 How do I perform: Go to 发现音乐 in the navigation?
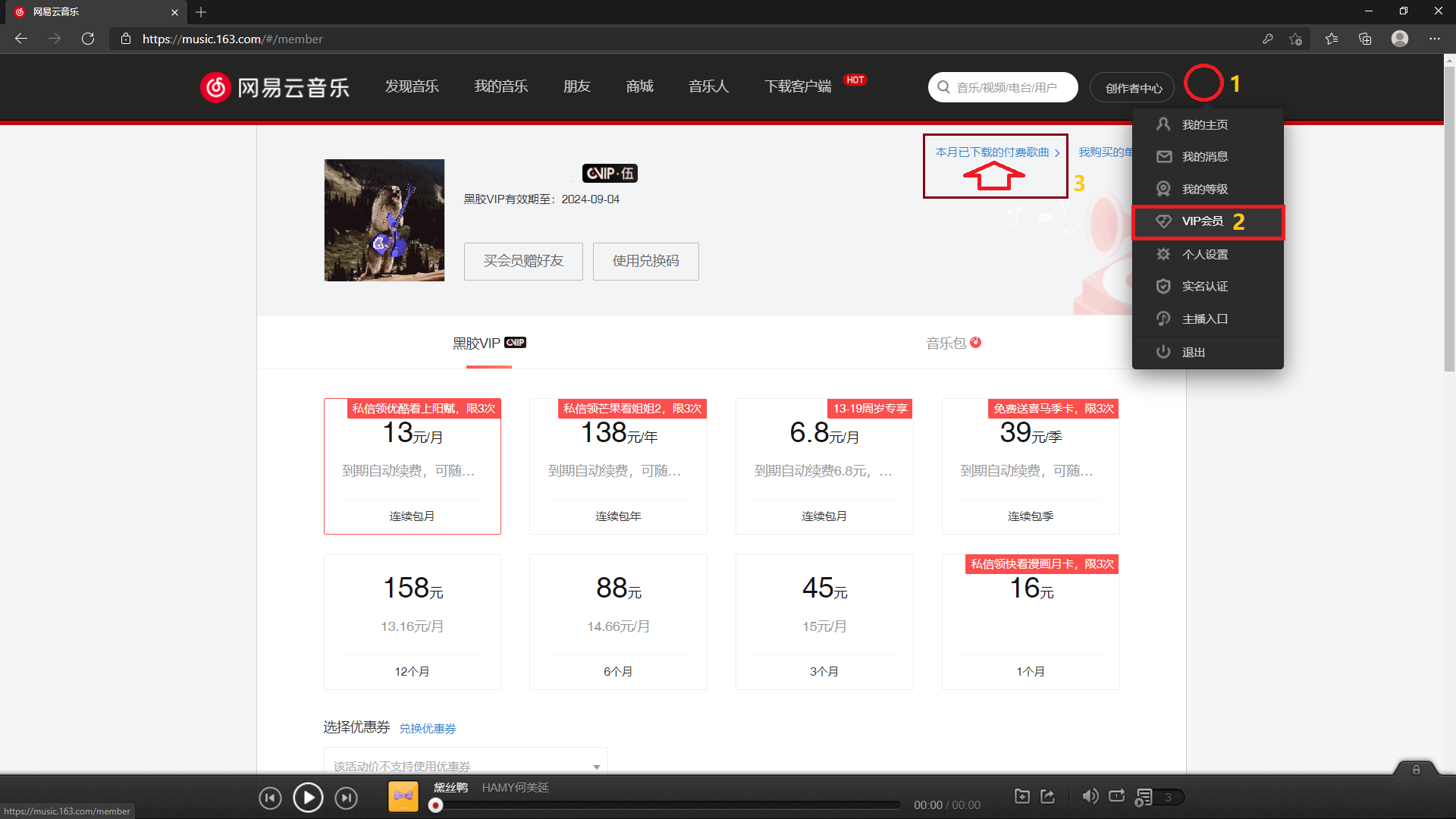tap(412, 86)
